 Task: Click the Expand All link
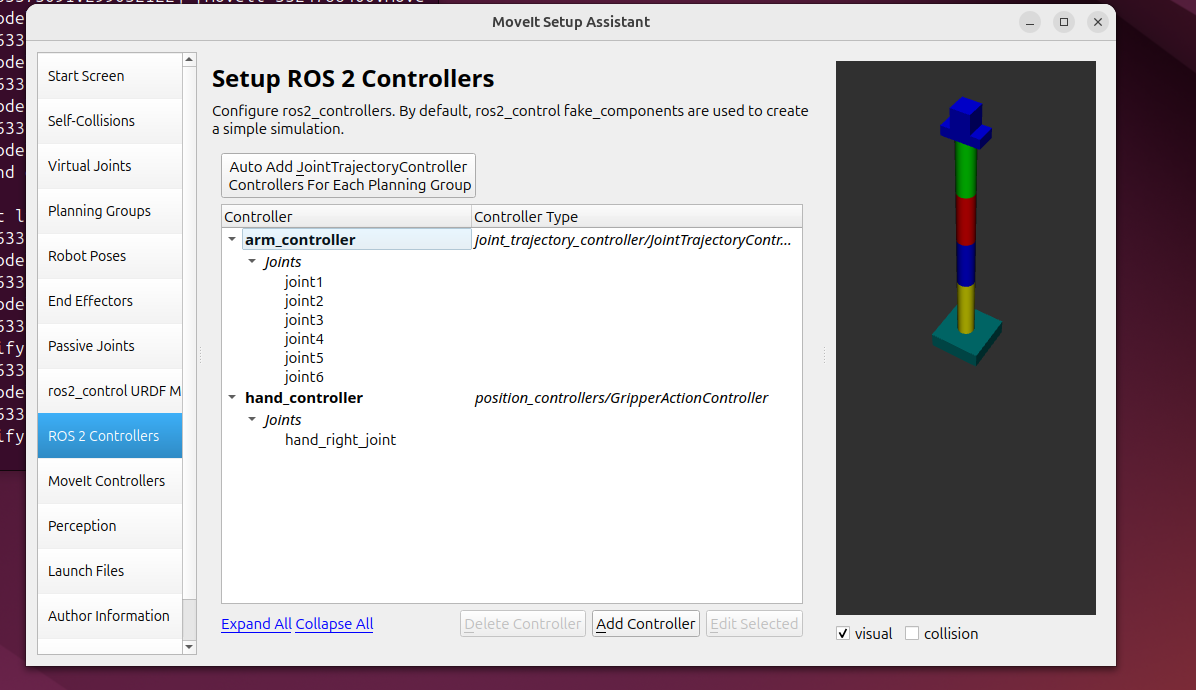pos(256,624)
